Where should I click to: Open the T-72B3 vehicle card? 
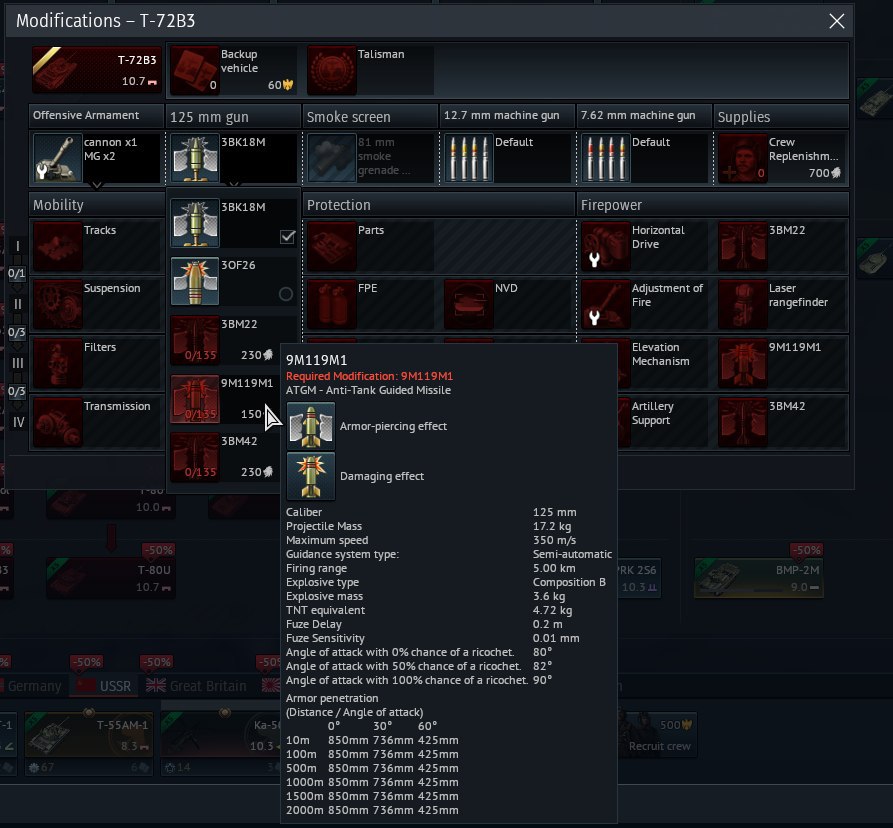pos(96,71)
